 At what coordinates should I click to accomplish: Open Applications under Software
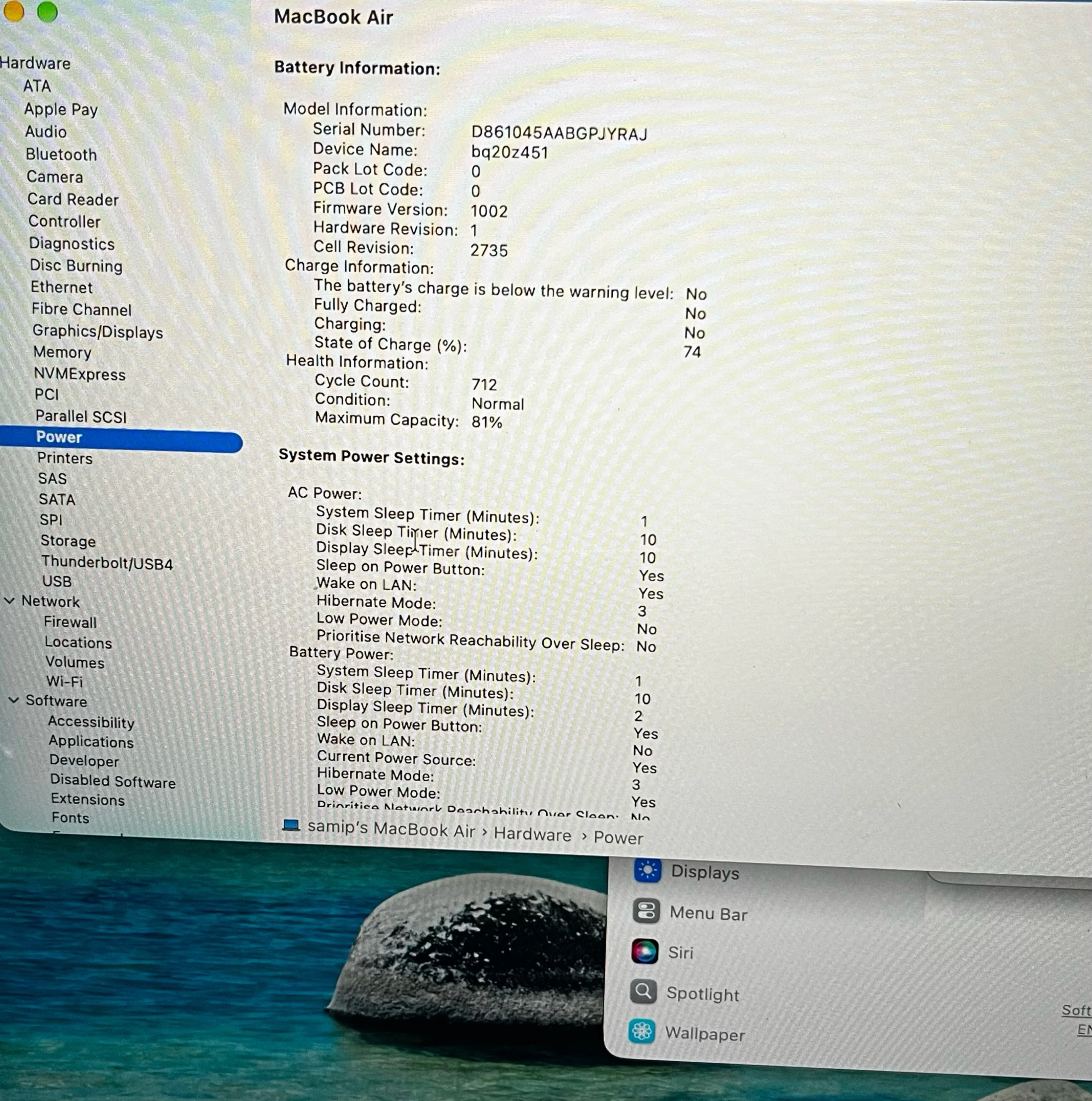[91, 741]
